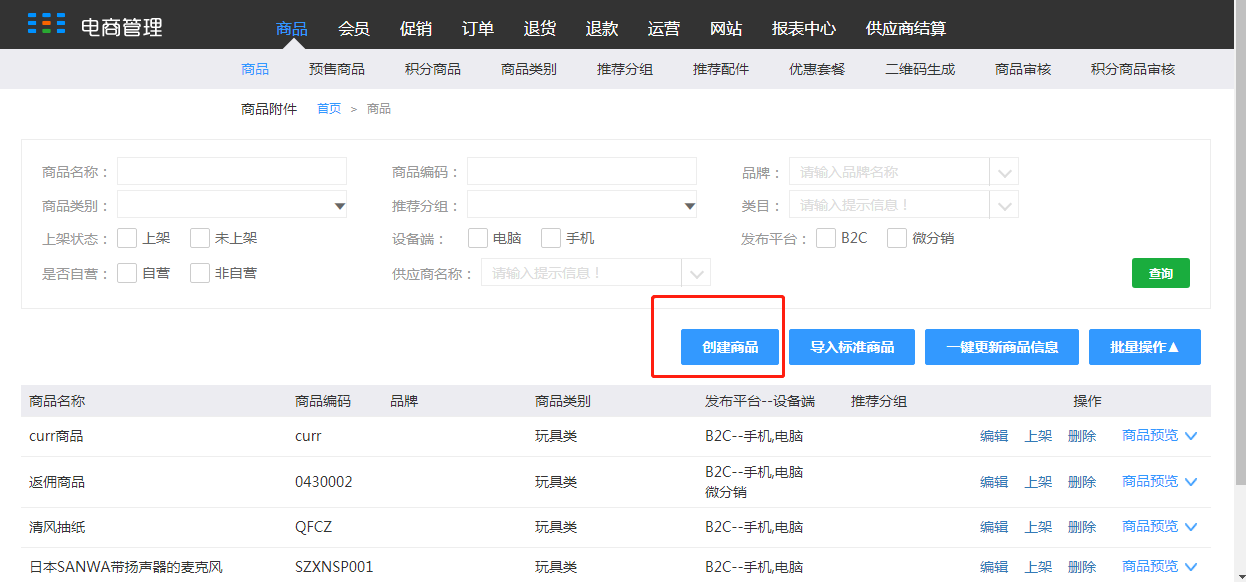1246x582 pixels.
Task: Open the 推荐配件 sub-tab
Action: coord(721,69)
